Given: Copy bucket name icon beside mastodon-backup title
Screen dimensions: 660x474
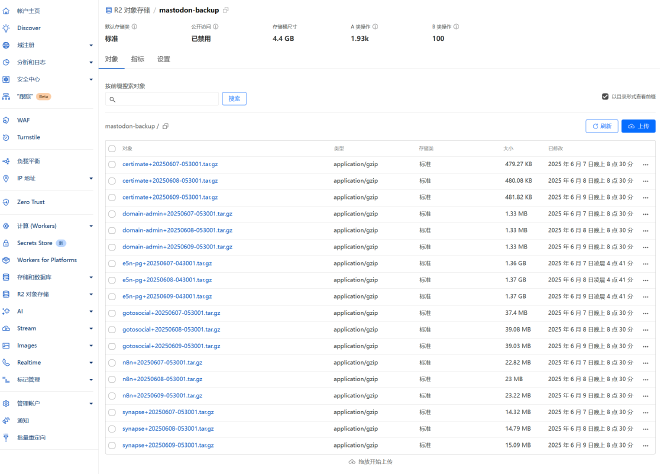Looking at the screenshot, I should [x=226, y=10].
